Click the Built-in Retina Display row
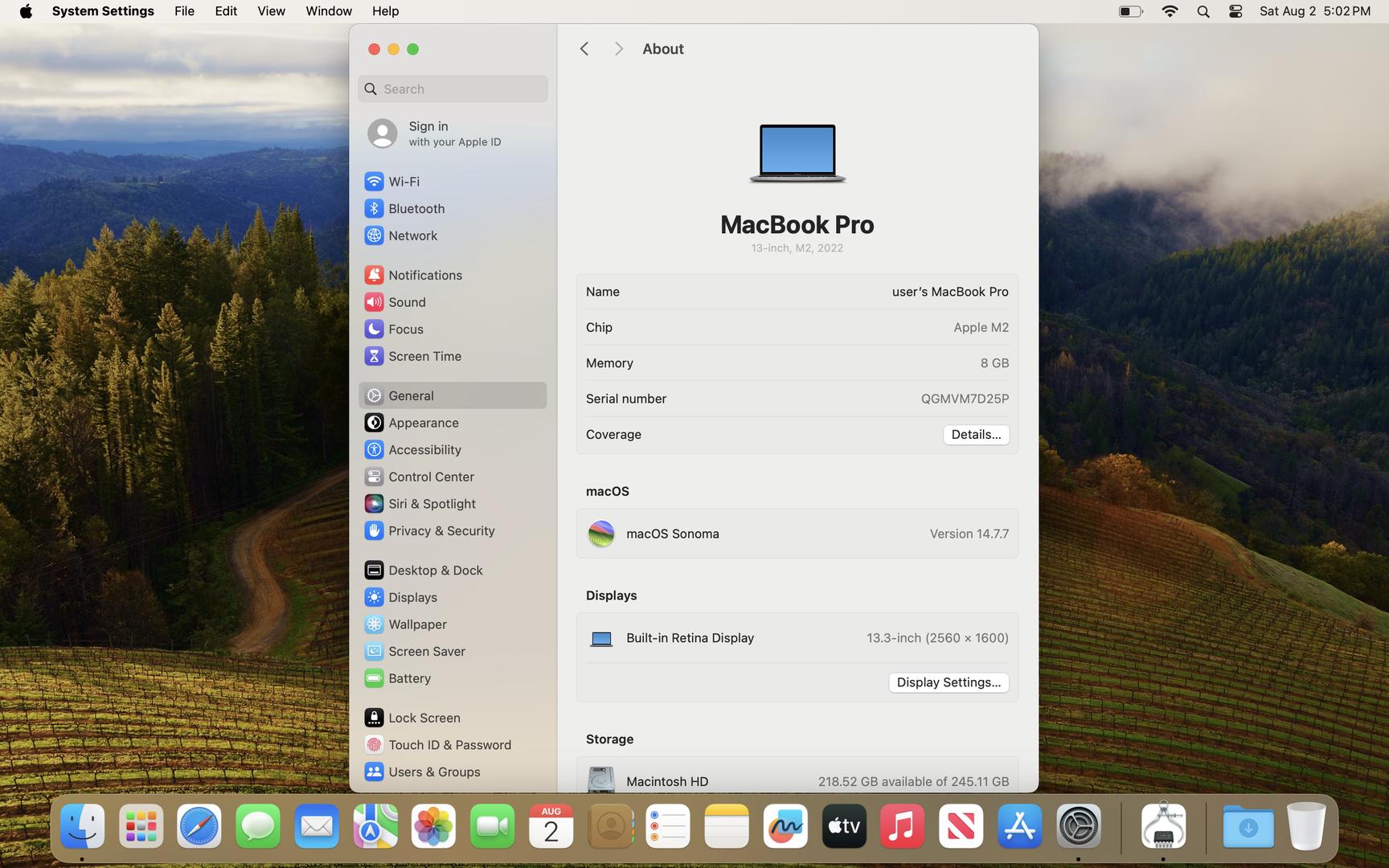The width and height of the screenshot is (1389, 868). click(797, 638)
